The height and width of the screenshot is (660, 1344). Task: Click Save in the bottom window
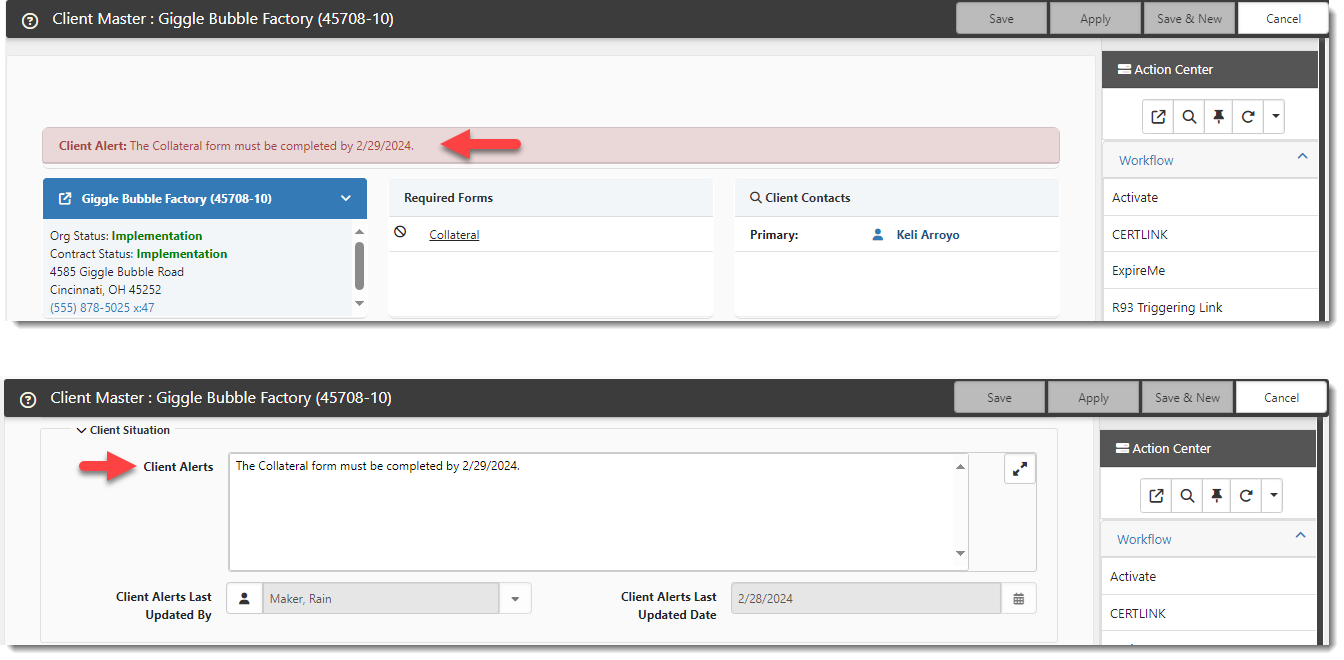click(999, 398)
